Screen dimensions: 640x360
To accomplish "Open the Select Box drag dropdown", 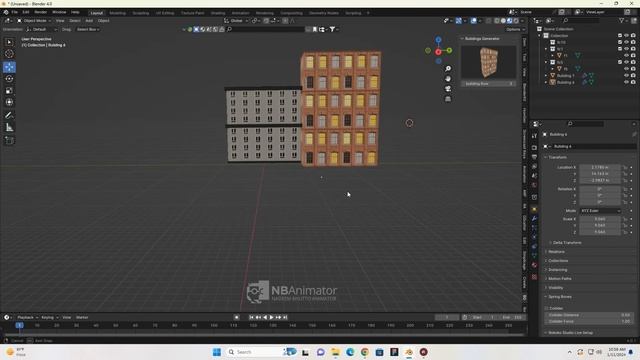I will pyautogui.click(x=88, y=29).
